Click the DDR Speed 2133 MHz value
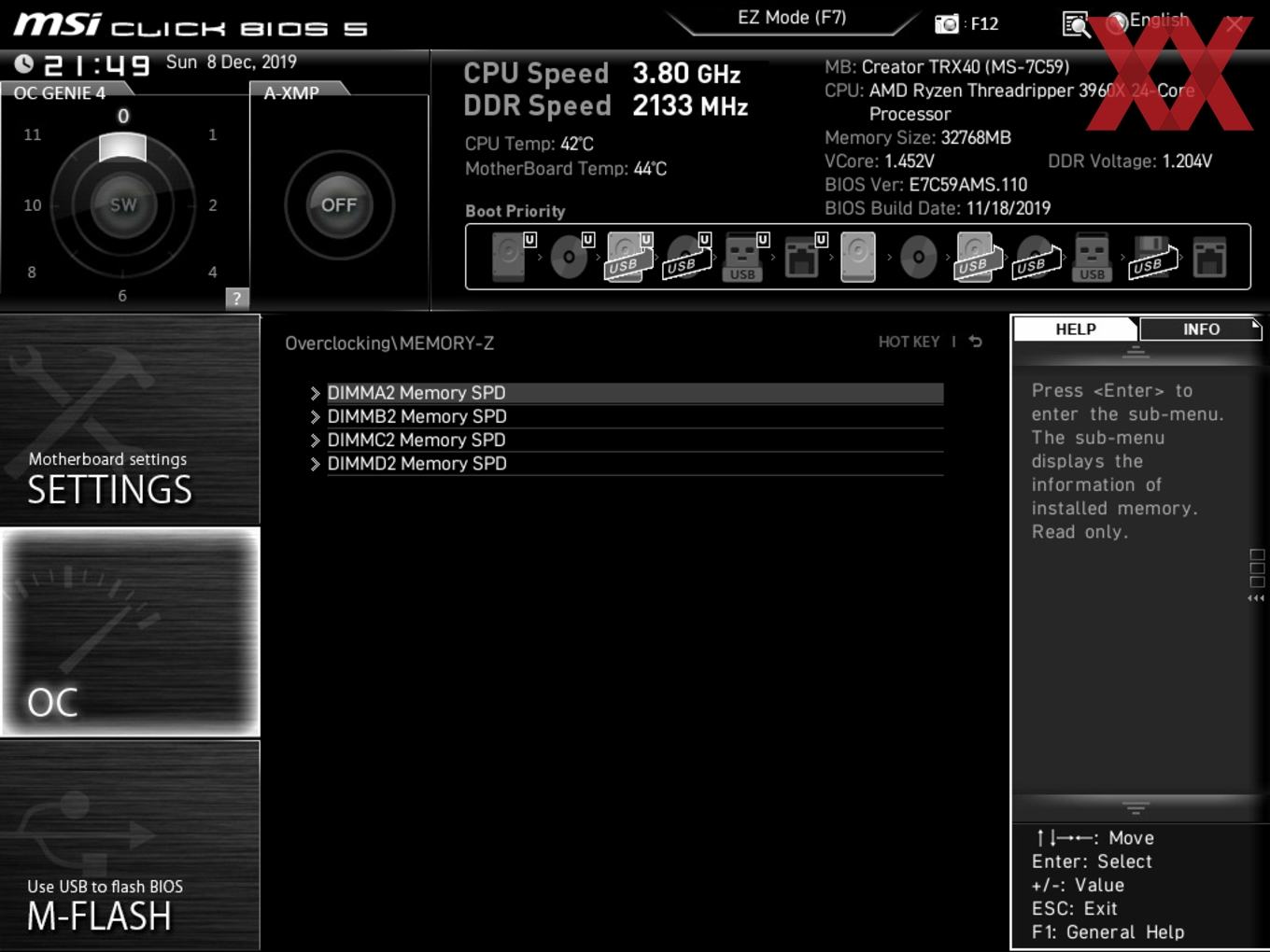Viewport: 1270px width, 952px height. click(x=690, y=105)
